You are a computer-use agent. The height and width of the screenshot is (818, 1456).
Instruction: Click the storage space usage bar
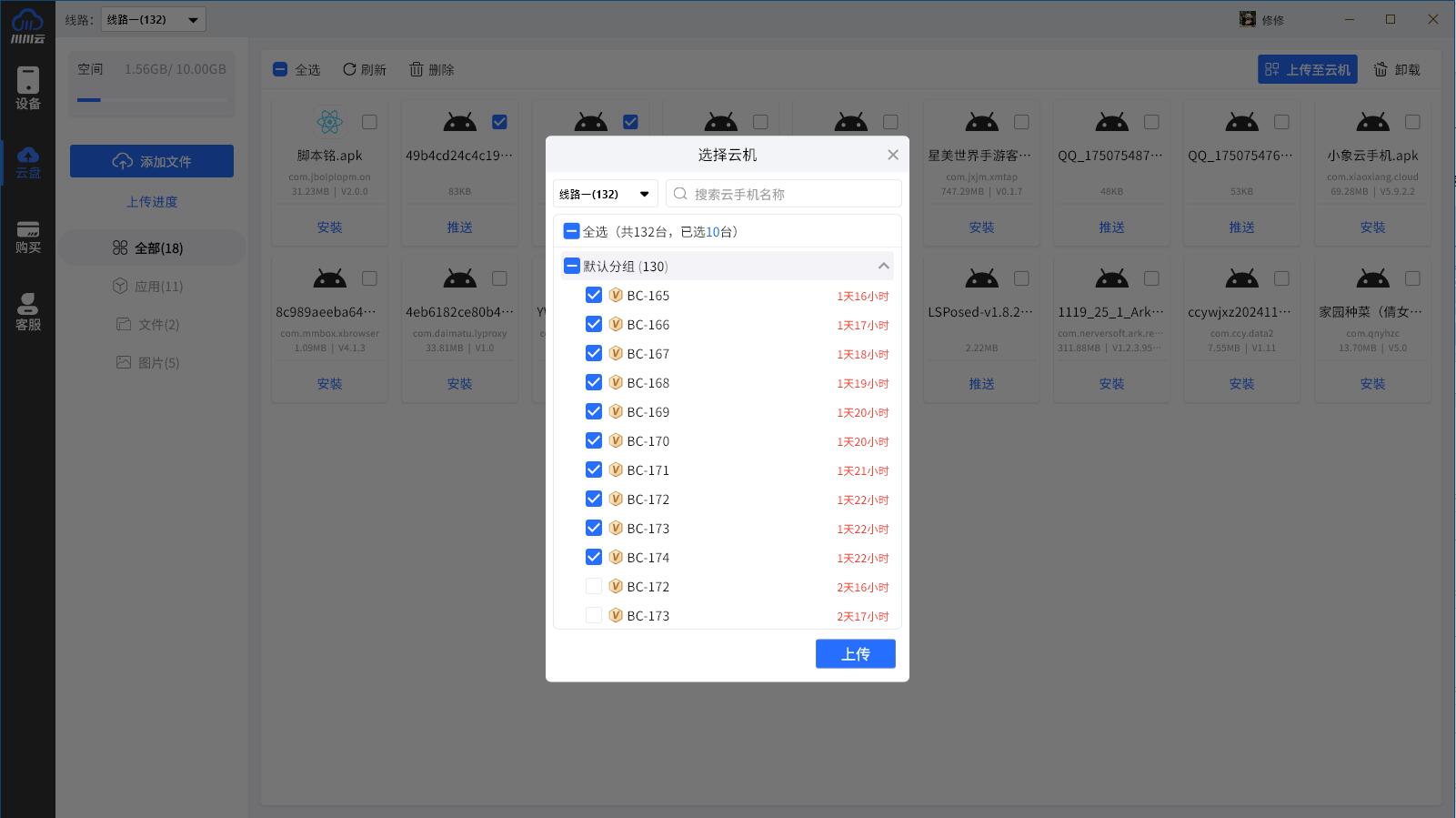pyautogui.click(x=152, y=100)
